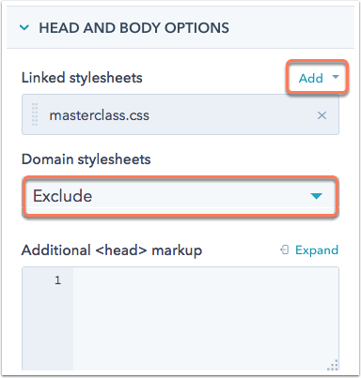The image size is (361, 378).
Task: Click line number 1 in code gutter
Action: pos(58,280)
